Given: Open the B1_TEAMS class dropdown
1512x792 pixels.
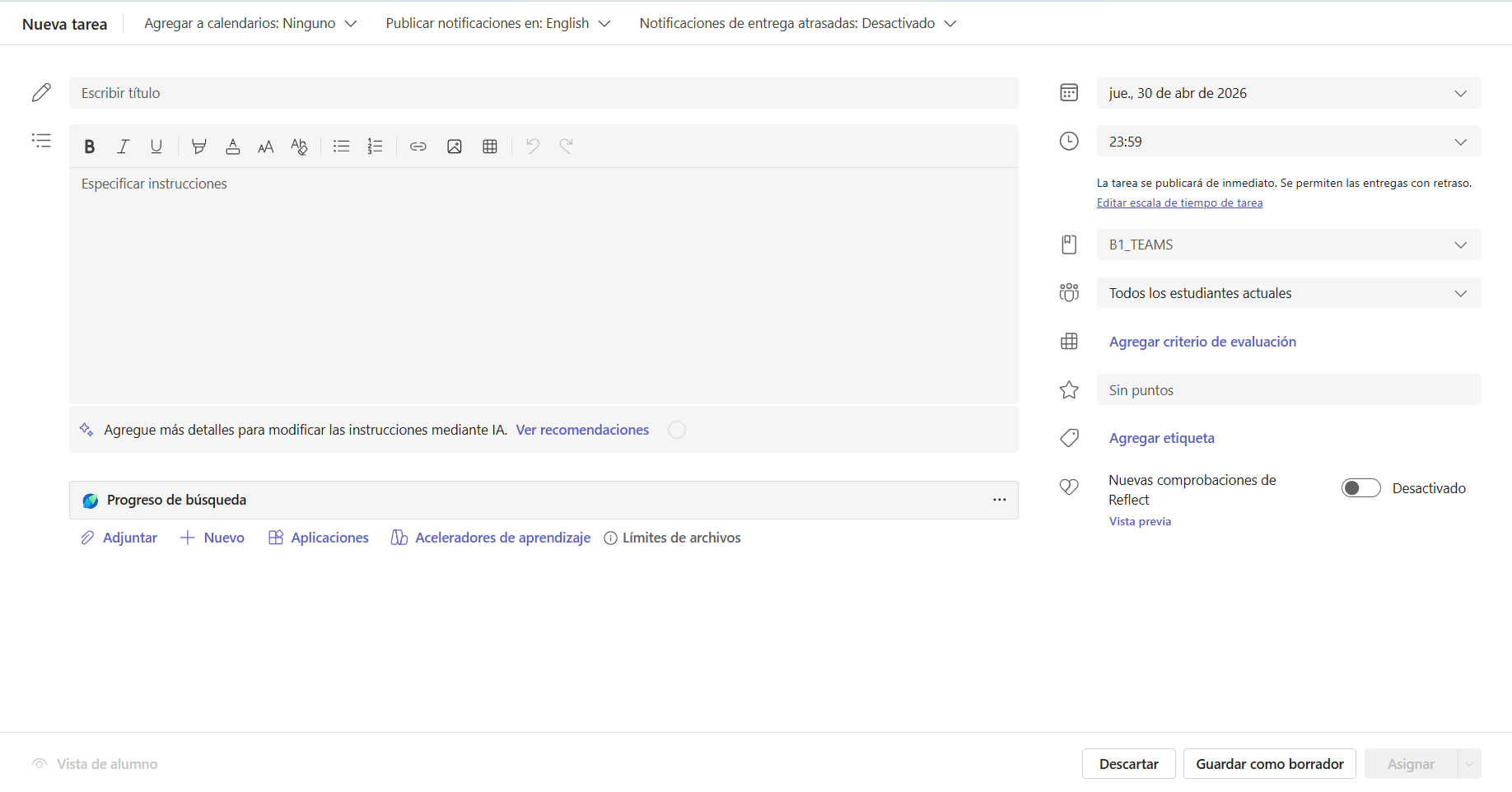Looking at the screenshot, I should point(1289,245).
